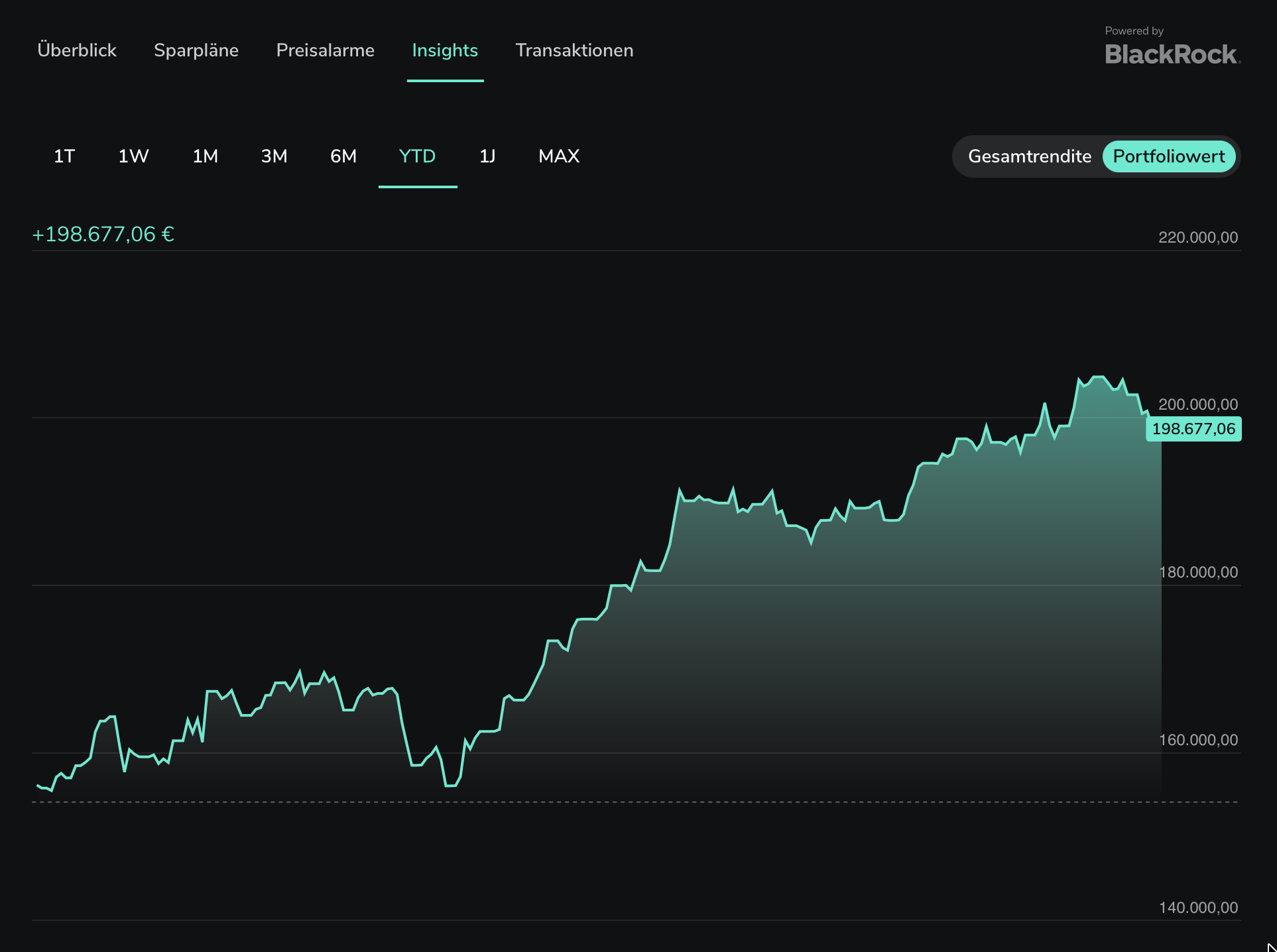
Task: Select the Insights tab
Action: pos(445,50)
